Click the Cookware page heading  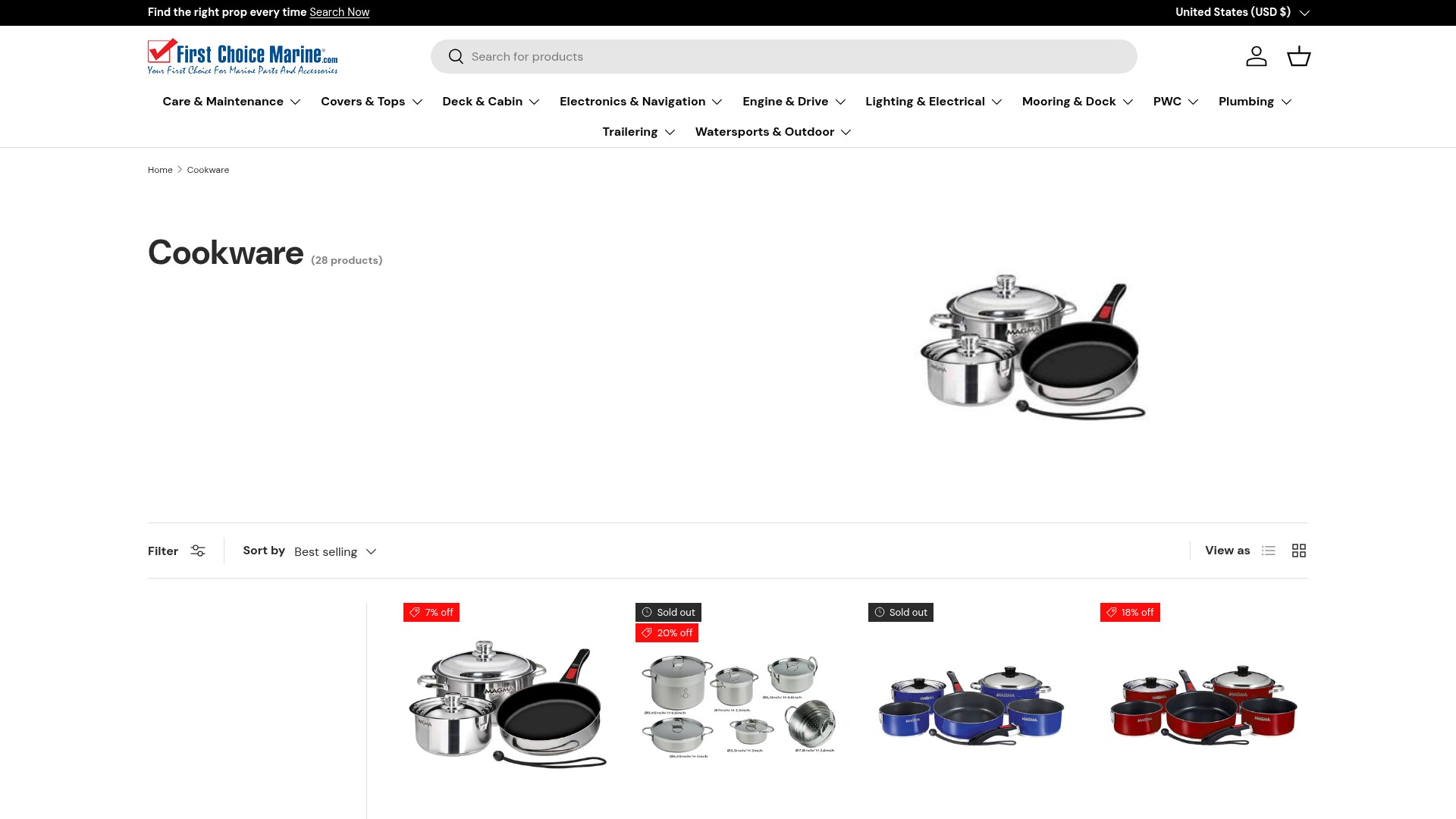click(x=226, y=253)
